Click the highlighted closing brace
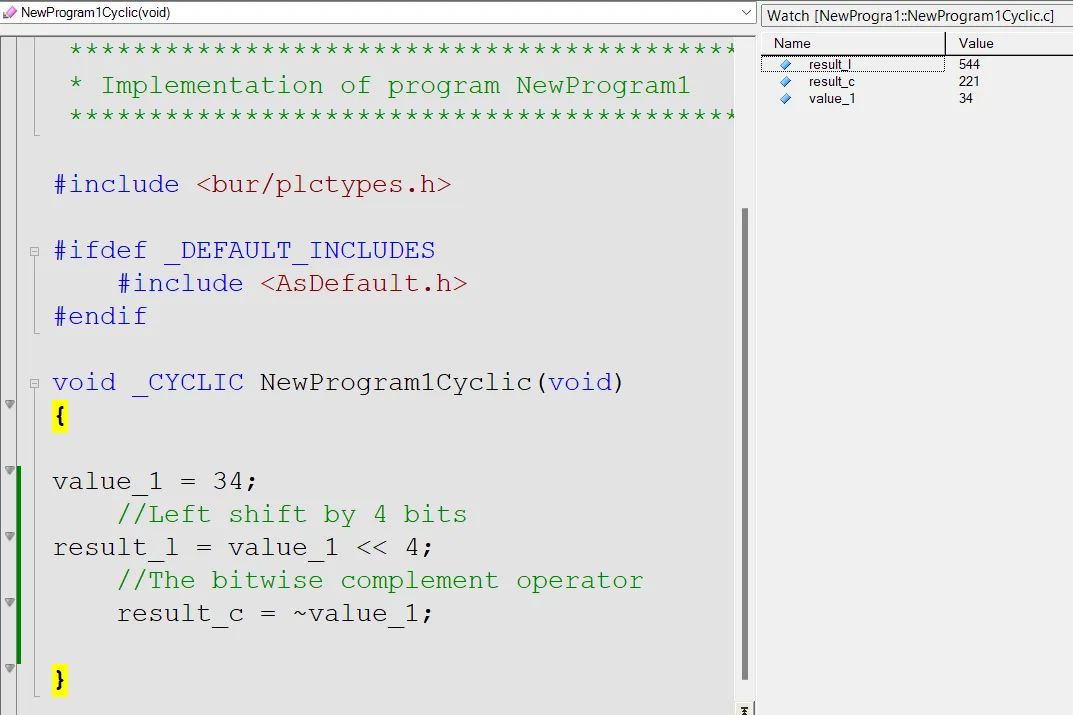 tap(60, 680)
